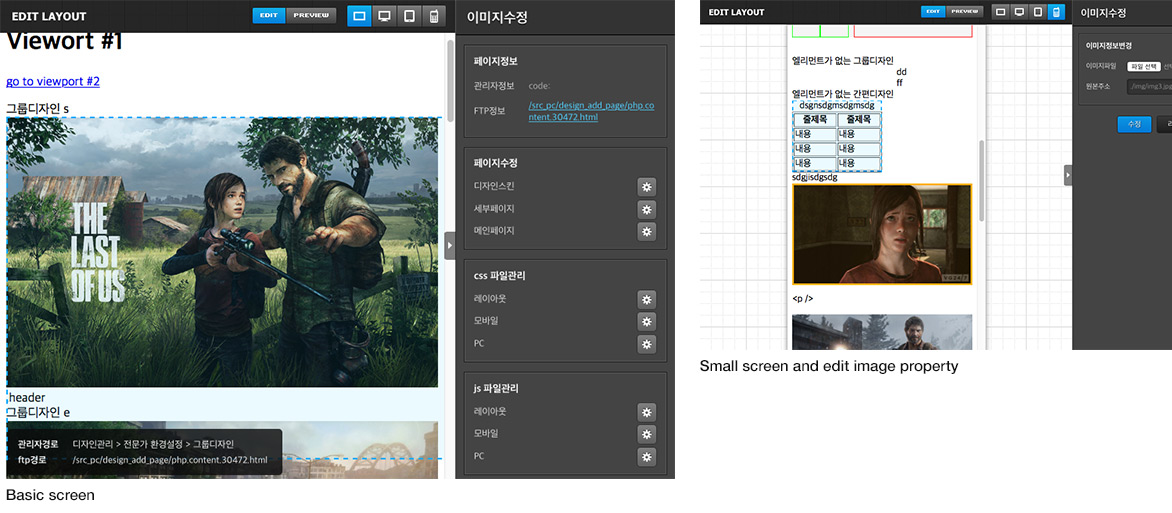Click 엘리먼트가 없는 그룹디자인 text
The width and height of the screenshot is (1172, 513).
click(843, 61)
